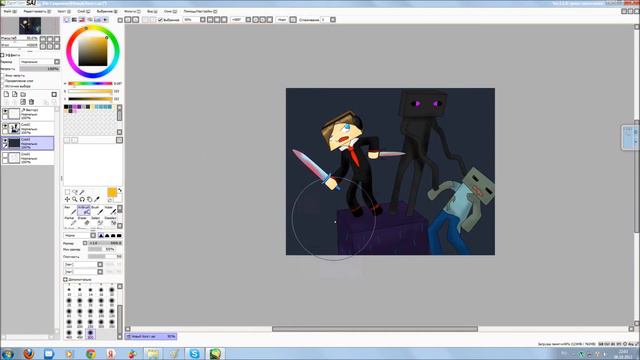Adjust the layer opacity slider
Screen dimensions: 640x360
[40, 69]
